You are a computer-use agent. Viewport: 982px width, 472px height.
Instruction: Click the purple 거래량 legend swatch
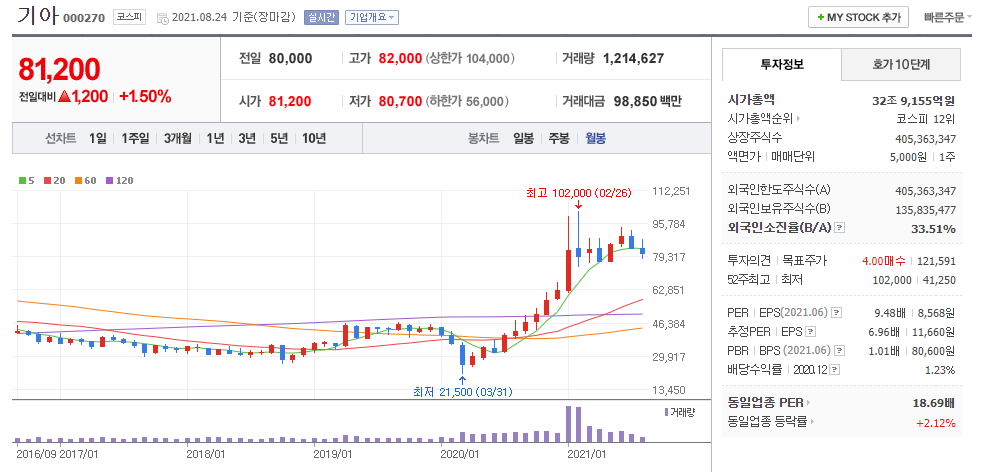click(x=667, y=412)
